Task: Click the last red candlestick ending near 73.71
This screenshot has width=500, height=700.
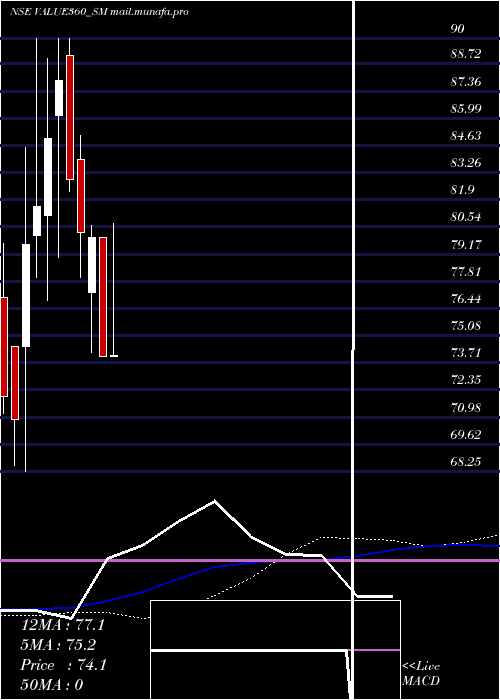Action: 103,297
